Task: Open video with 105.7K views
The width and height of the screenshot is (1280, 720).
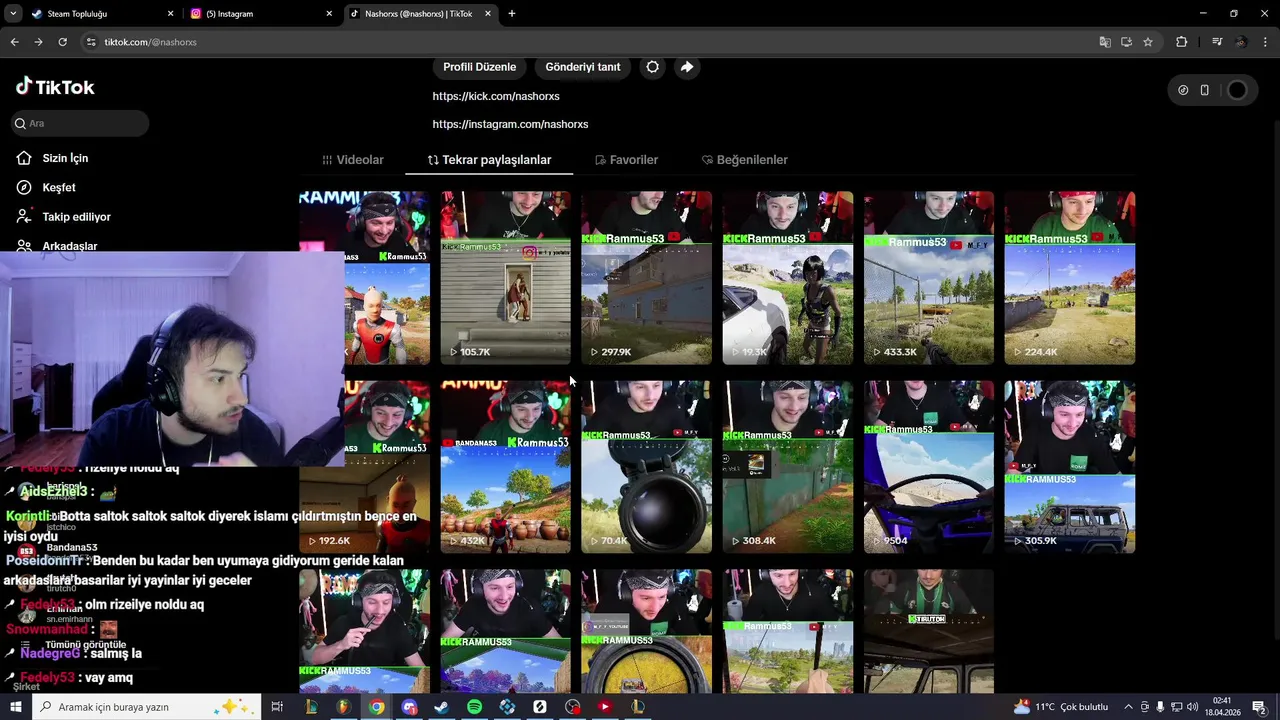Action: click(x=505, y=278)
